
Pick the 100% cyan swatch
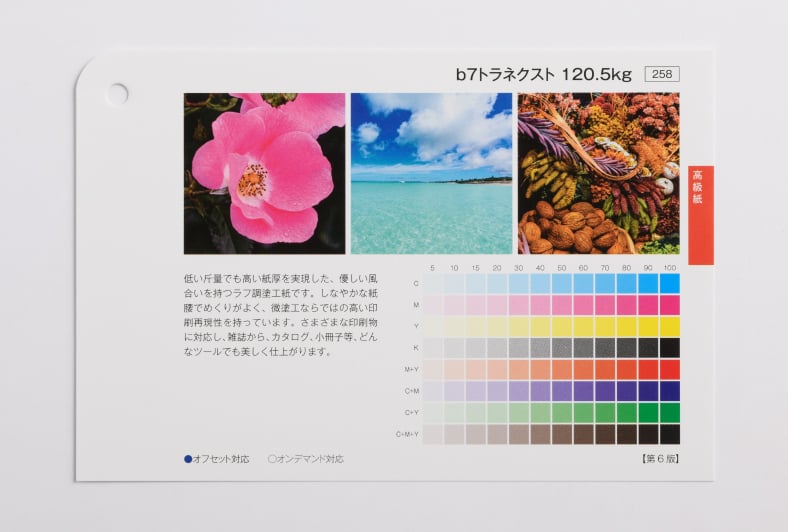coord(669,283)
